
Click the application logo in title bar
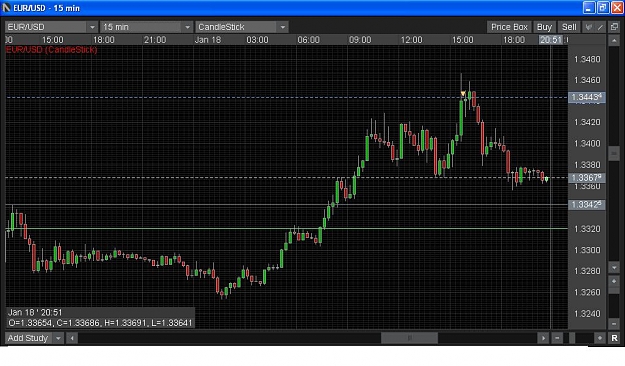[x=6, y=8]
